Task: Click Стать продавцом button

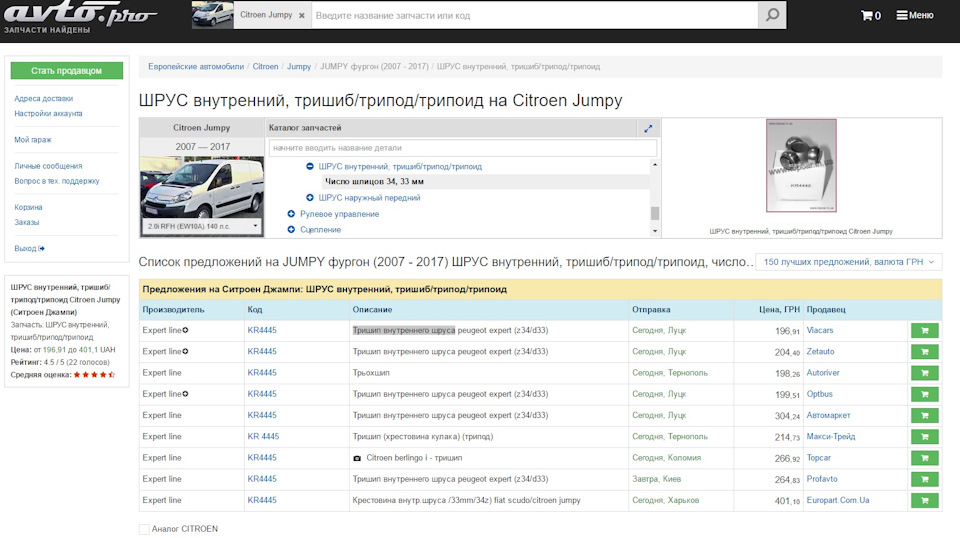Action: click(x=67, y=70)
